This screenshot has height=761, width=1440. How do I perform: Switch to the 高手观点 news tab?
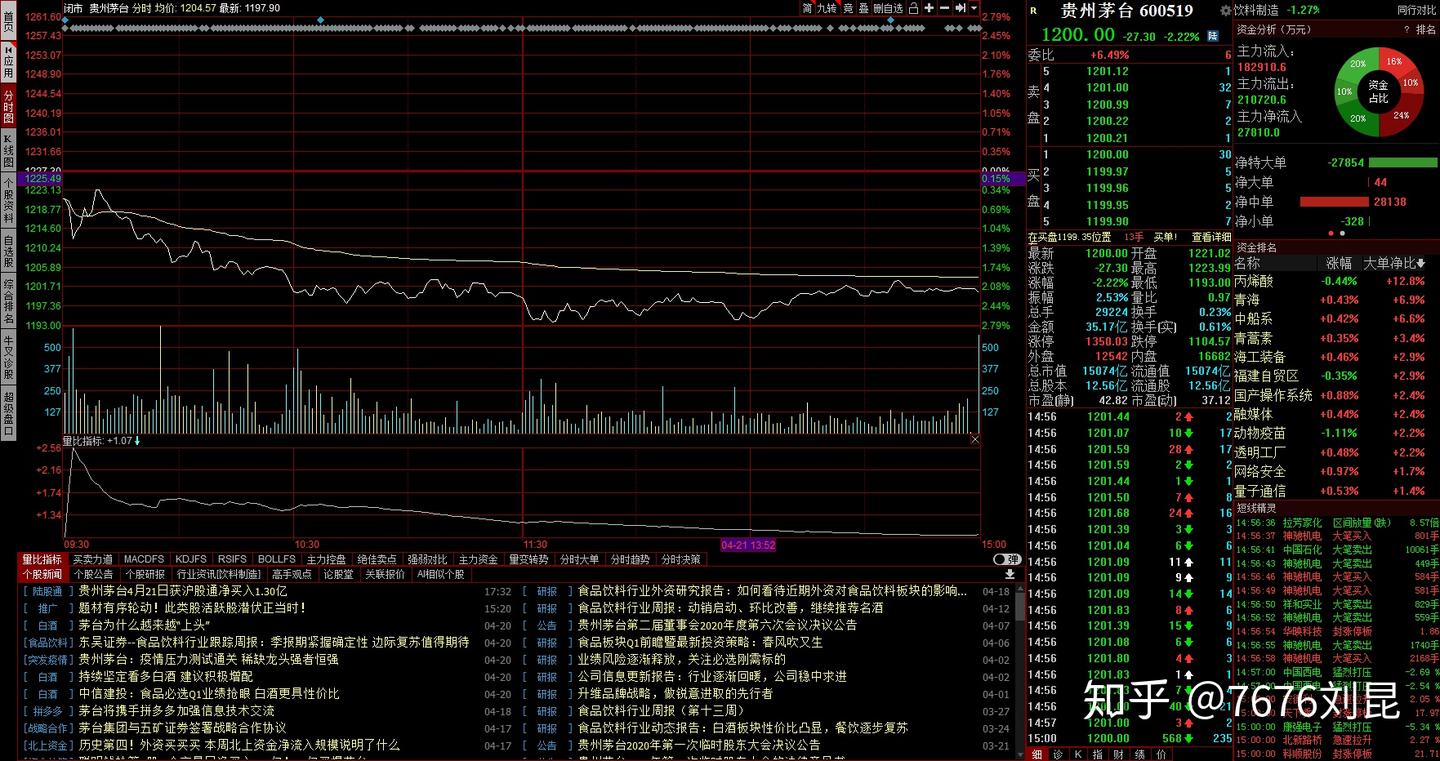292,574
